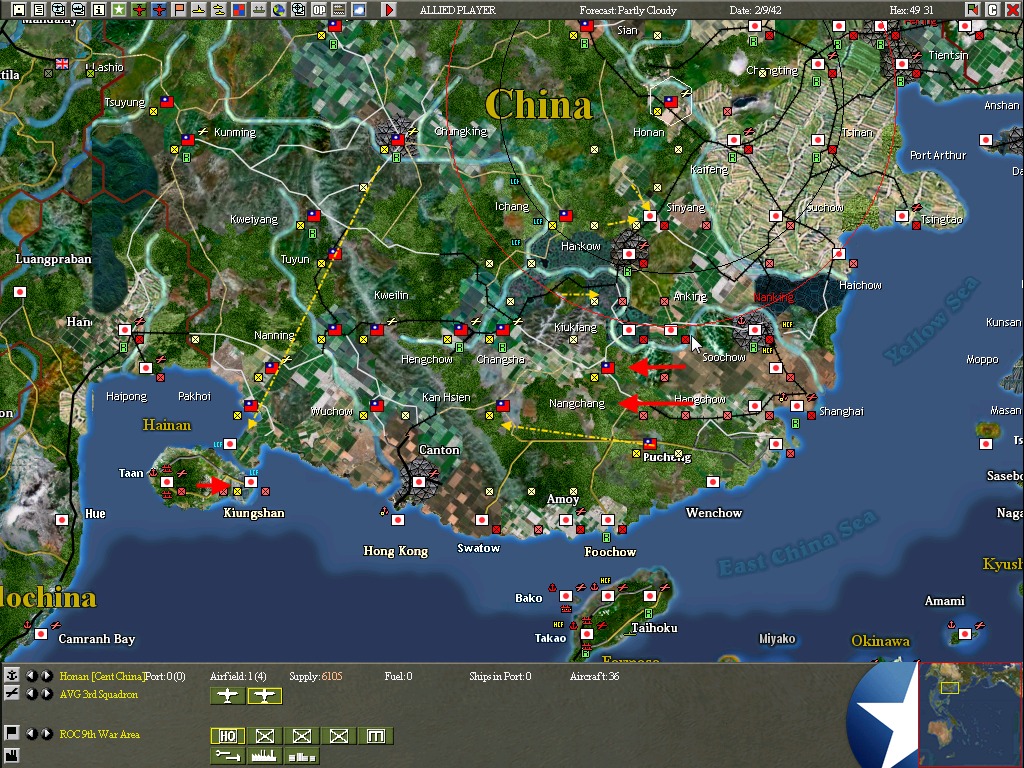Click the globe toolbar icon
The image size is (1024, 768).
(x=279, y=10)
